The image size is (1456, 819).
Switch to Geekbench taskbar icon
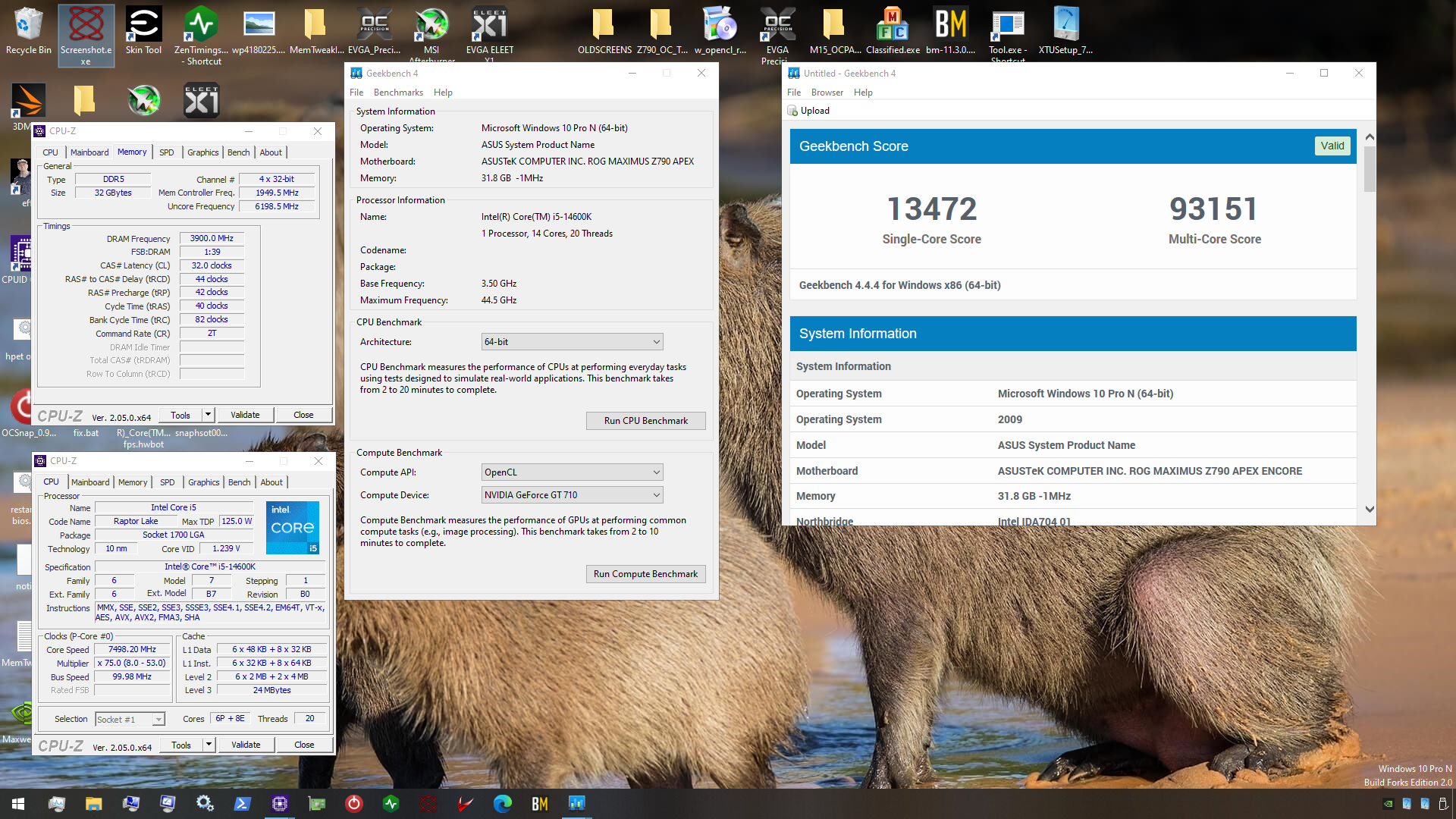pyautogui.click(x=576, y=804)
